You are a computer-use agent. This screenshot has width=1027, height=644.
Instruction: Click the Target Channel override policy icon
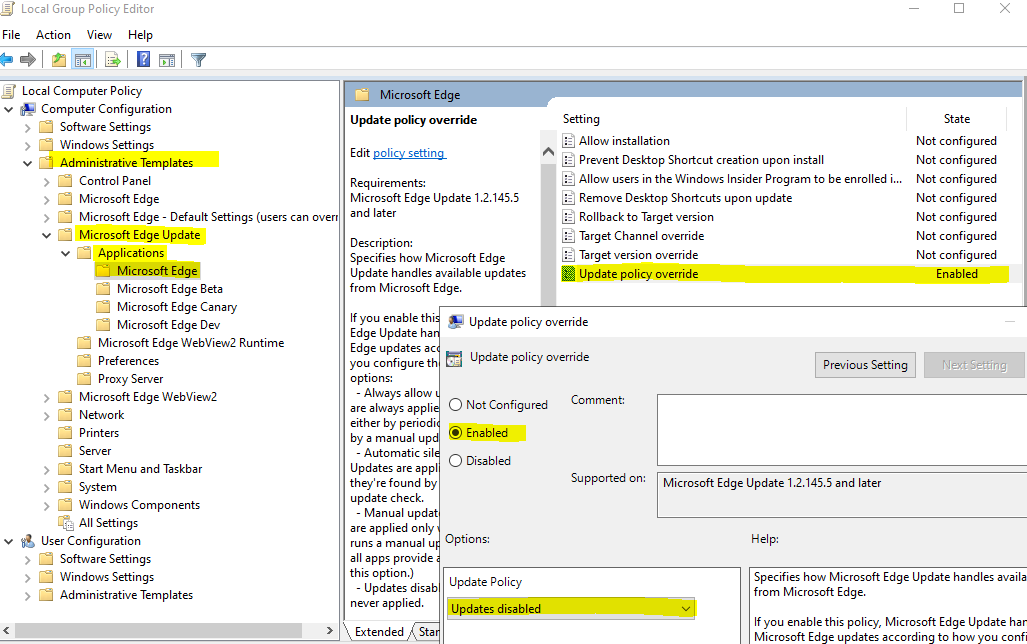569,236
